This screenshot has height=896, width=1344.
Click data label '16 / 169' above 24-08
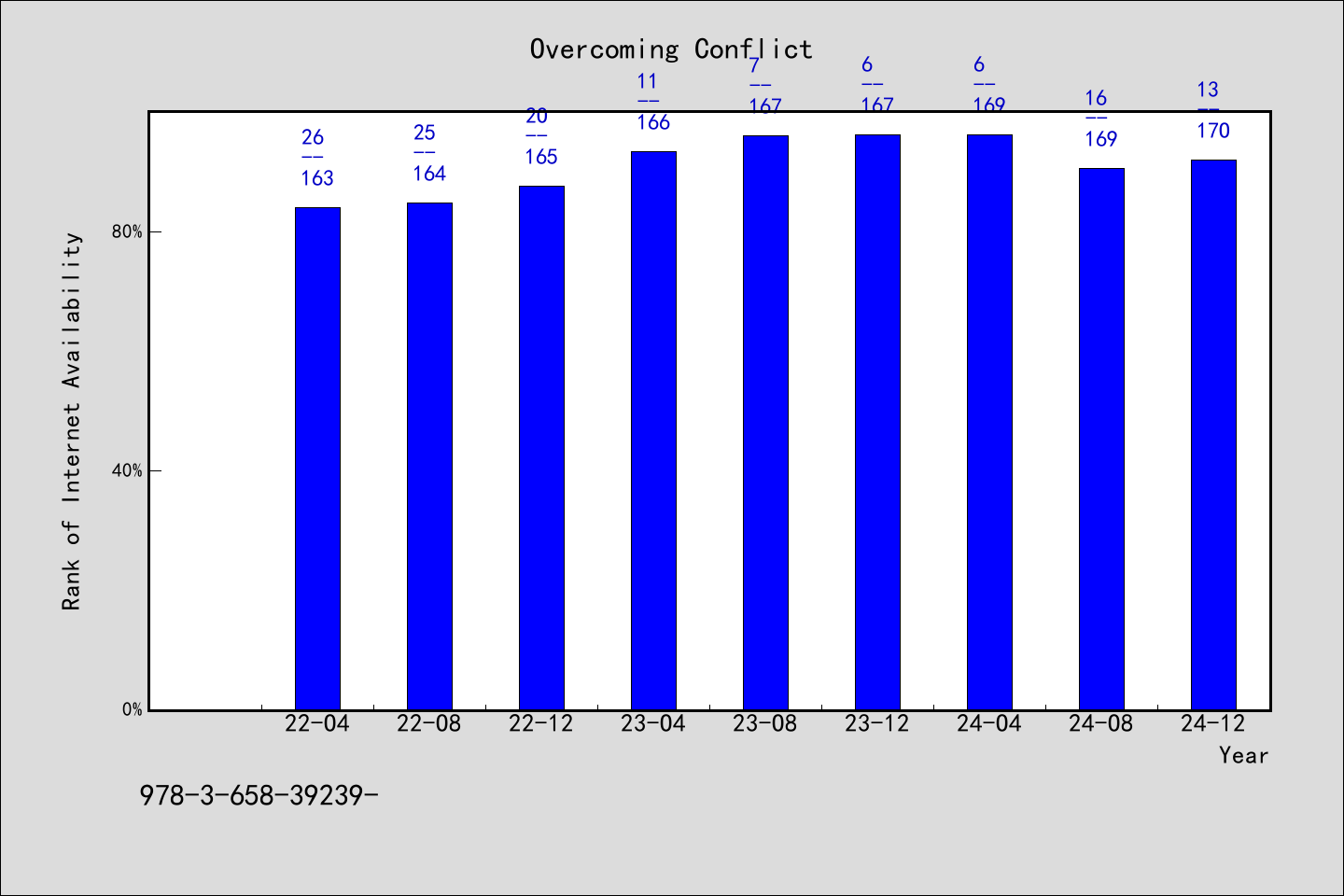[1101, 119]
